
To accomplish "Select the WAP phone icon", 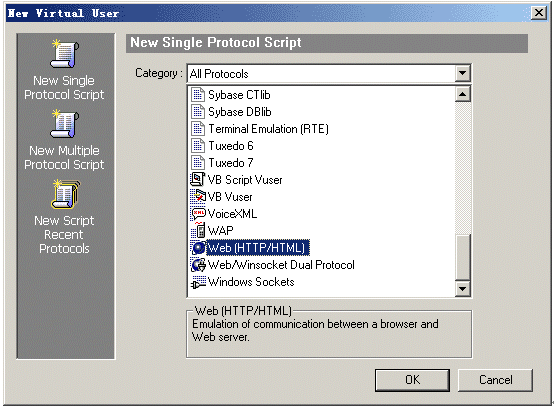I will point(199,230).
